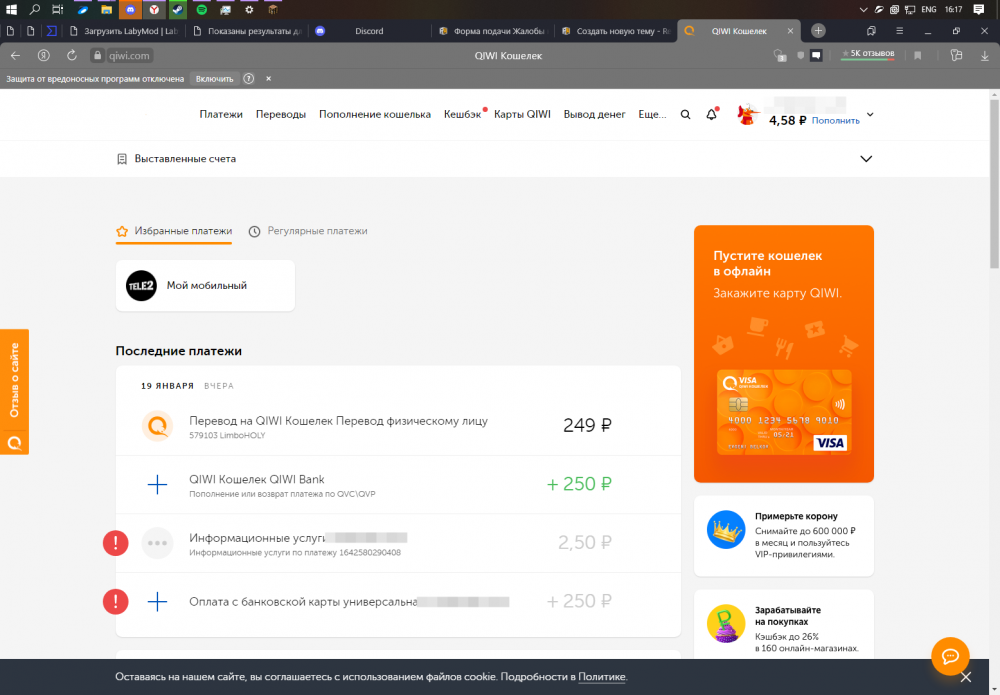1000x695 pixels.
Task: Expand the Еще... menu
Action: (x=652, y=114)
